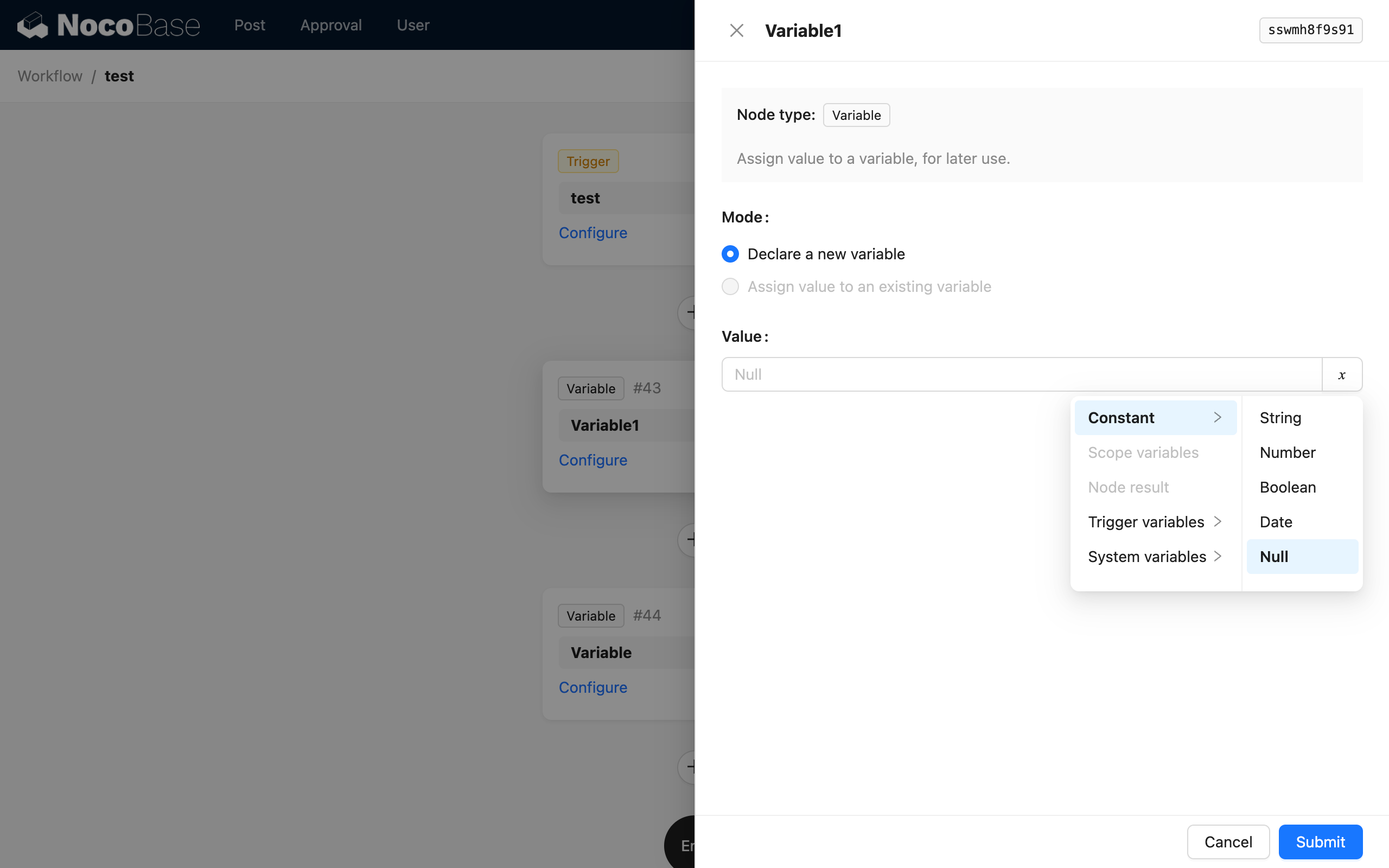Viewport: 1389px width, 868px height.
Task: Choose Number constant type
Action: [1288, 453]
